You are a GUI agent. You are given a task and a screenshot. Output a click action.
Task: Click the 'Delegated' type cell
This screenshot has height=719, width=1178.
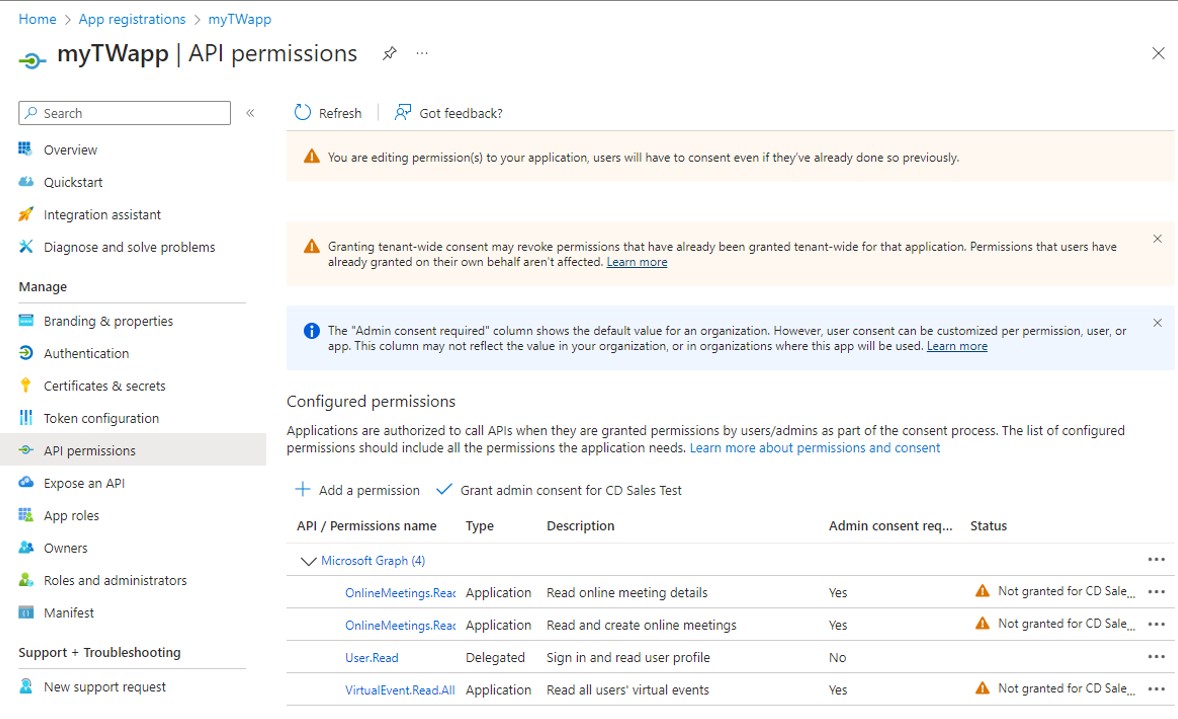tap(495, 657)
